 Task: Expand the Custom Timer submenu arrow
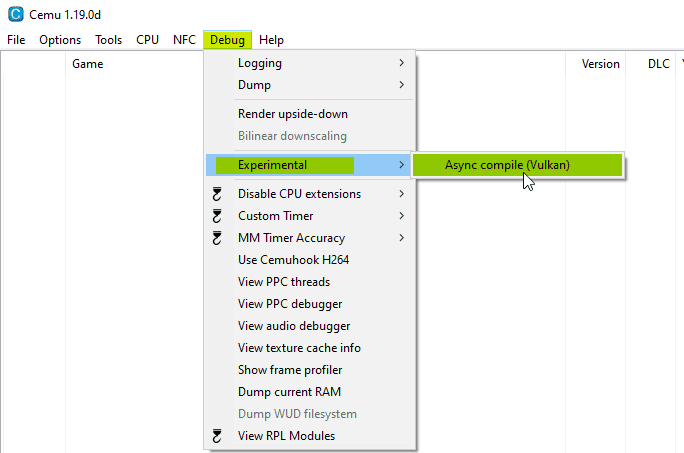click(x=401, y=216)
